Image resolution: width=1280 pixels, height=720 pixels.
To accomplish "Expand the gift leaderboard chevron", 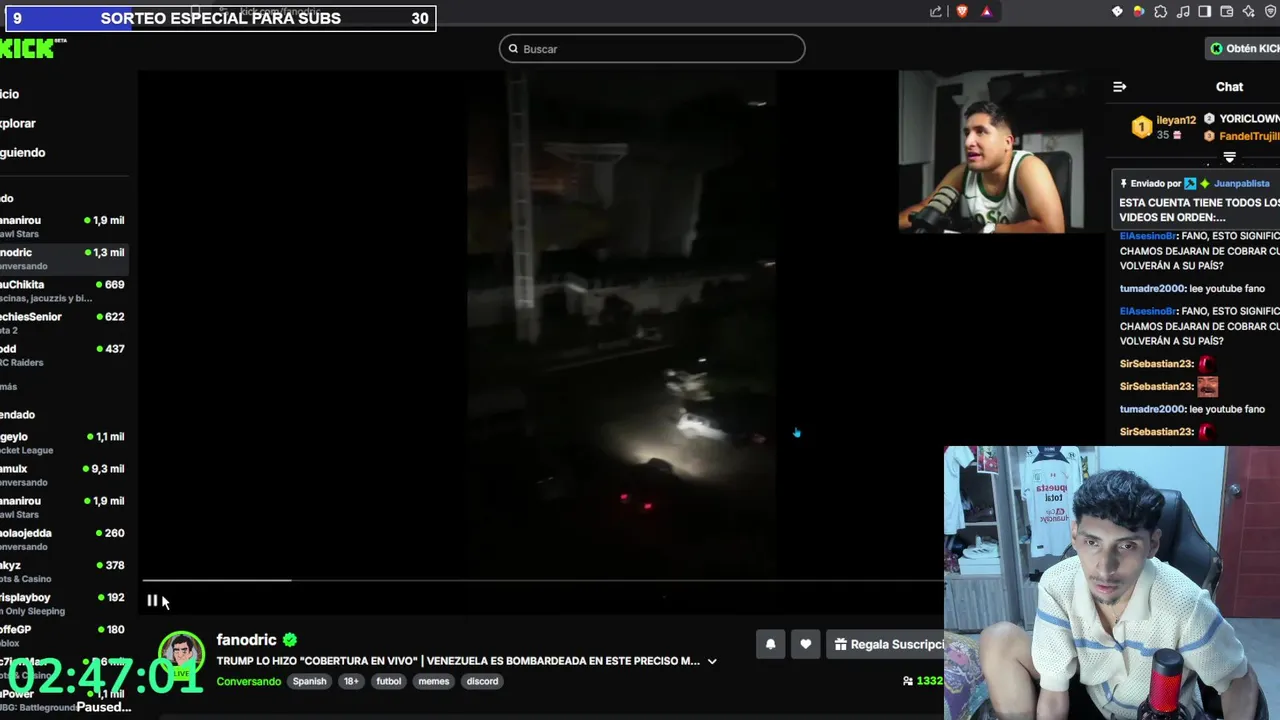I will click(x=1230, y=158).
